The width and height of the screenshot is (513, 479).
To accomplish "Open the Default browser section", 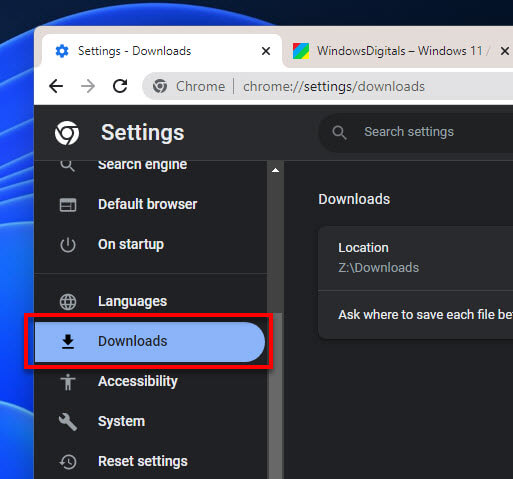I will pyautogui.click(x=150, y=205).
